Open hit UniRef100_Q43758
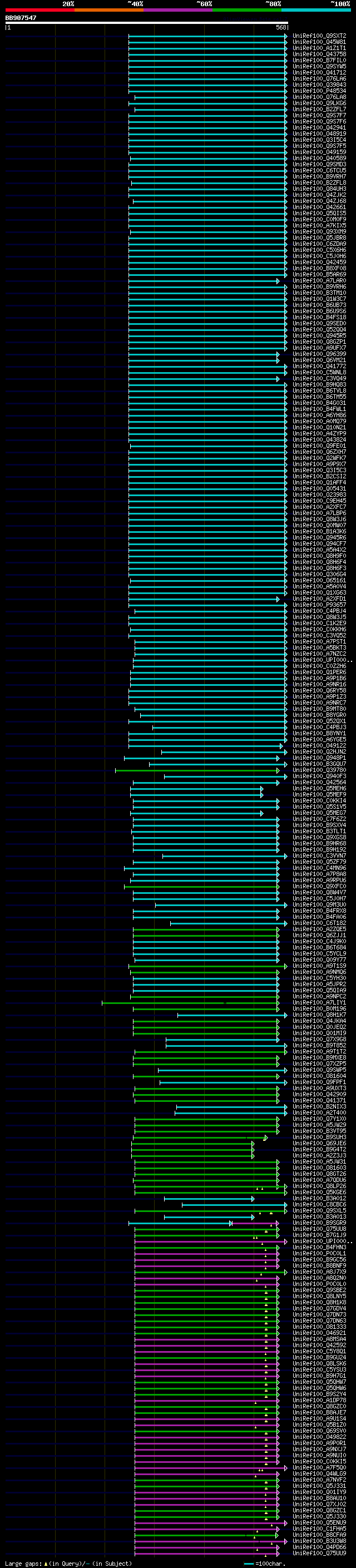This screenshot has height=1568, width=356. pyautogui.click(x=319, y=54)
